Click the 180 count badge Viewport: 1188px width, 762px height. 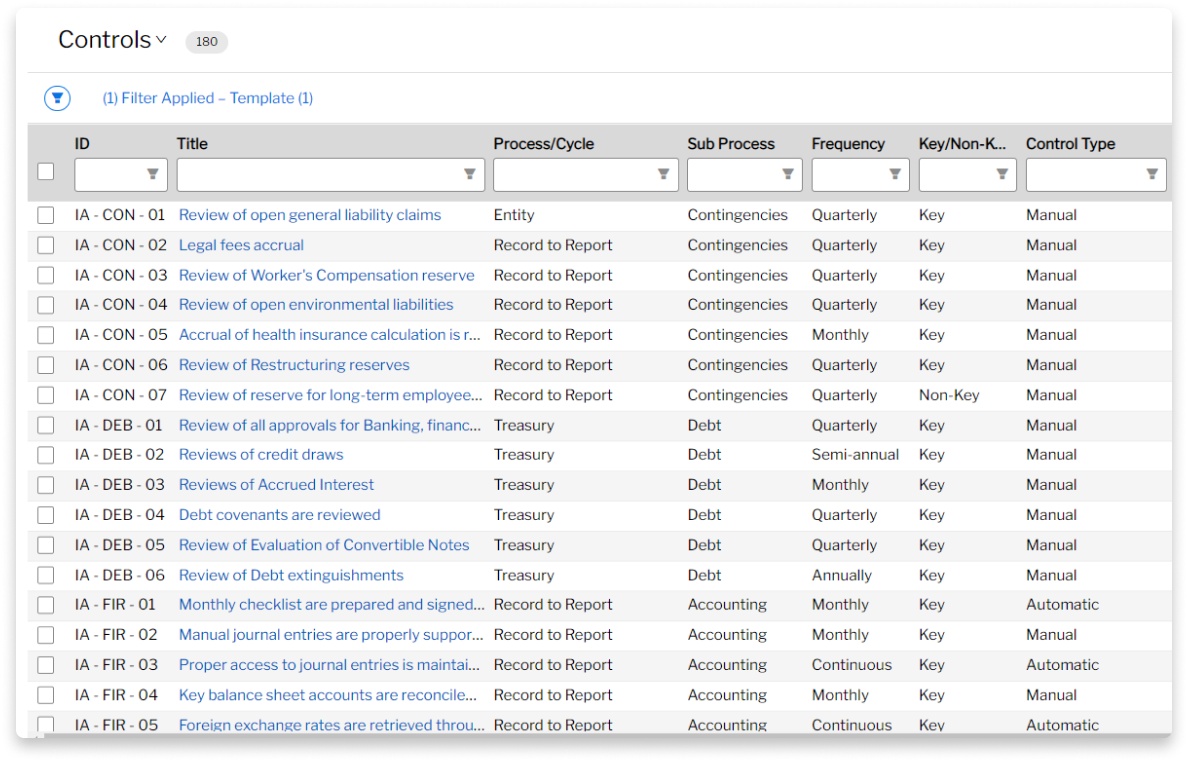tap(207, 42)
